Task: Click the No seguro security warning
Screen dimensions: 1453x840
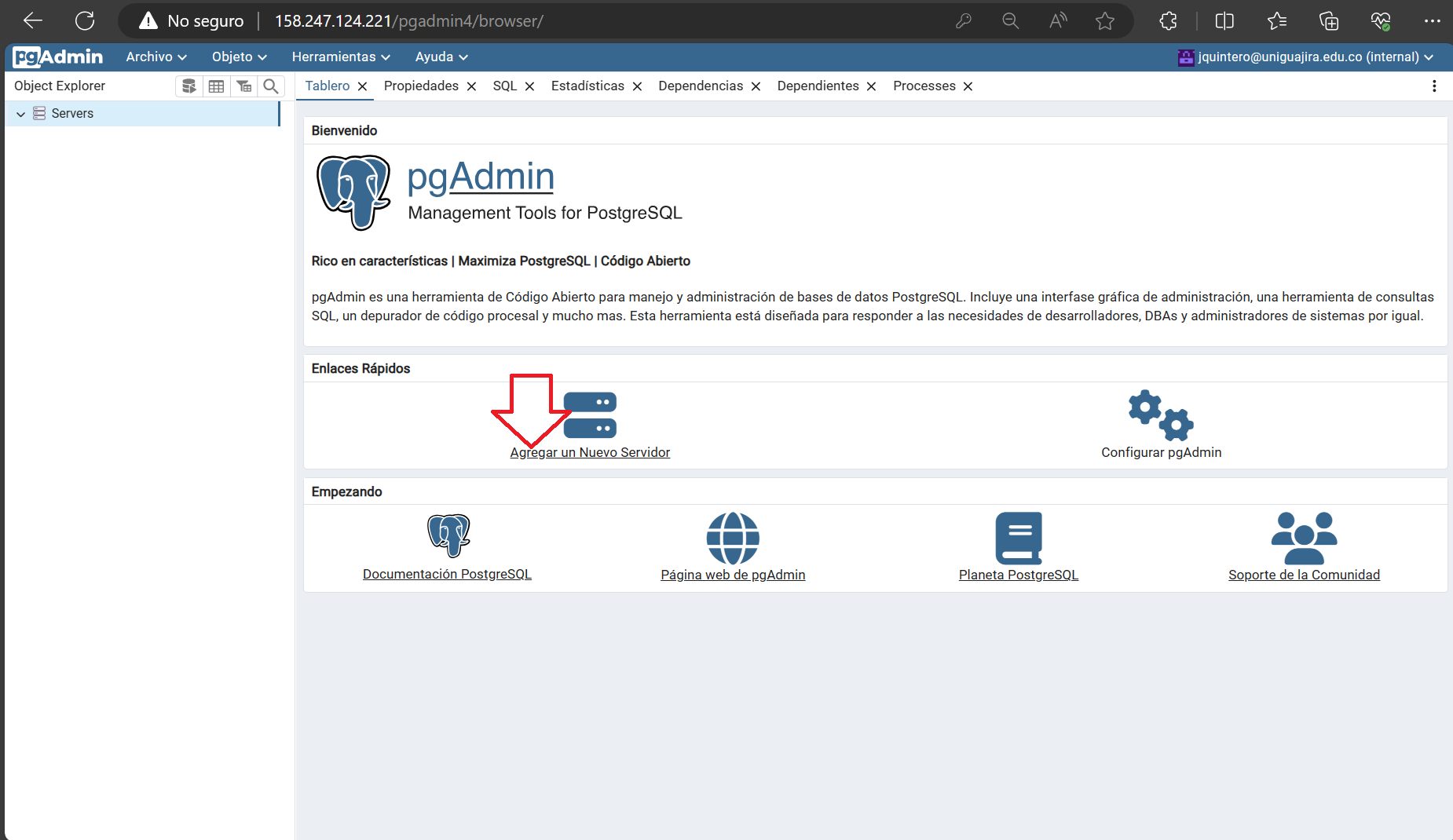Action: [x=192, y=21]
